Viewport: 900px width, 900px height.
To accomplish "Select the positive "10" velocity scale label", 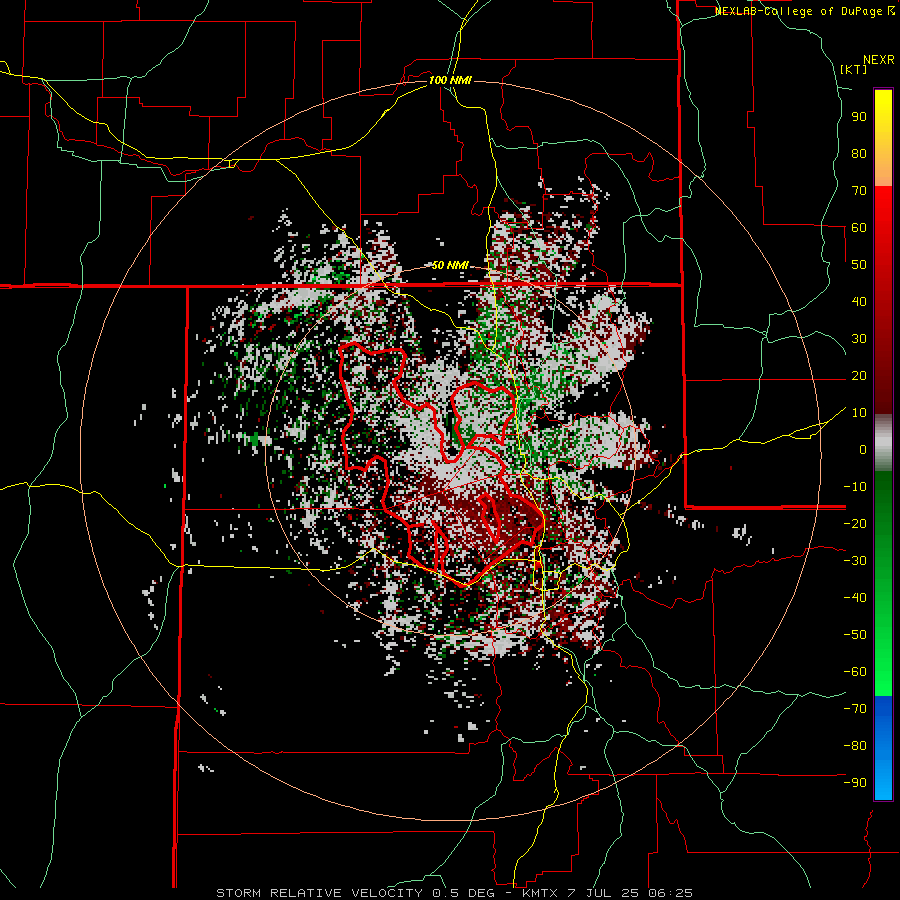I will [x=859, y=413].
